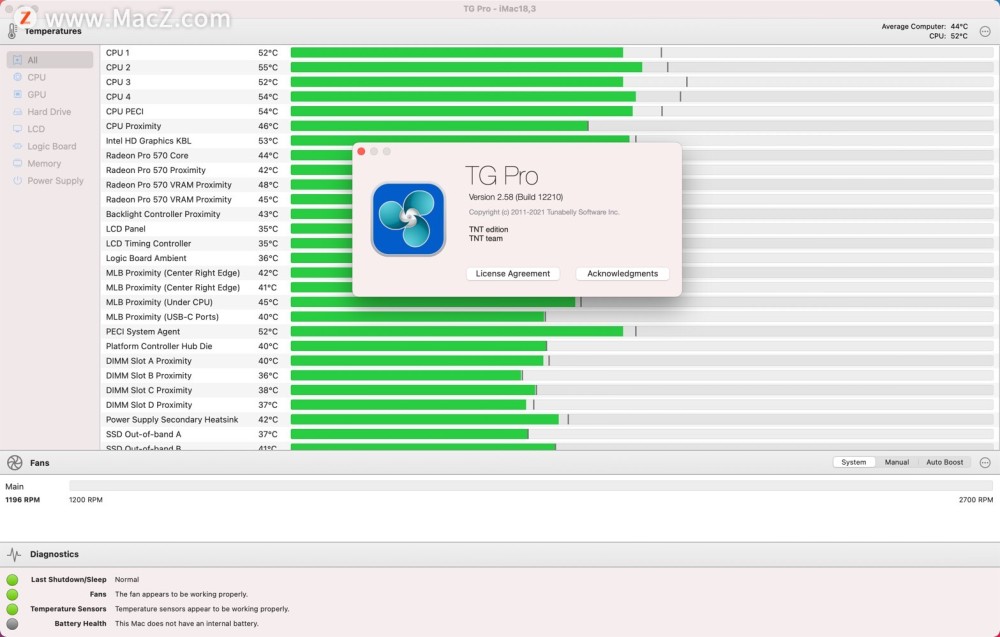The image size is (1000, 637).
Task: Select the DIMM Slot D Proximity row
Action: tap(550, 405)
